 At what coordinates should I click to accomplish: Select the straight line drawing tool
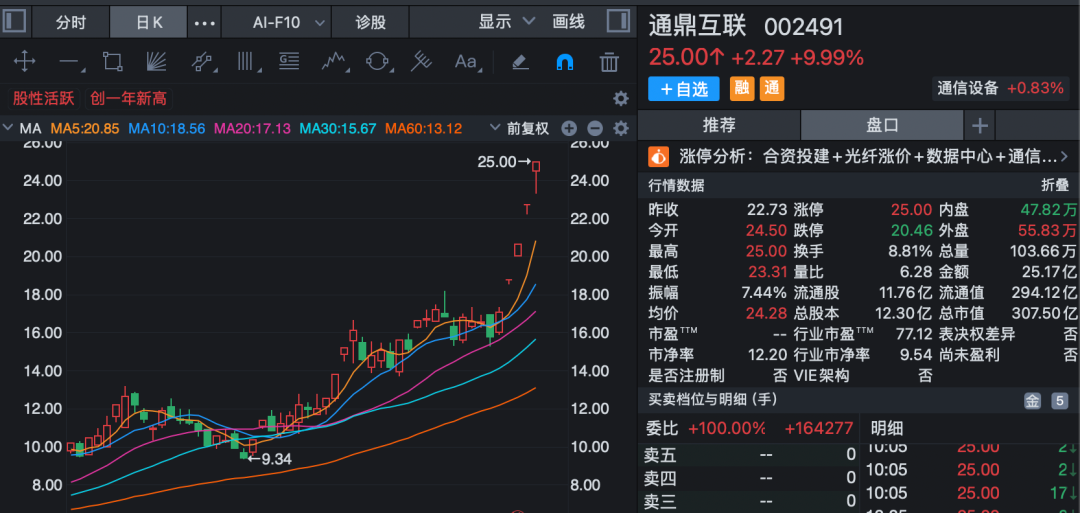(x=70, y=62)
